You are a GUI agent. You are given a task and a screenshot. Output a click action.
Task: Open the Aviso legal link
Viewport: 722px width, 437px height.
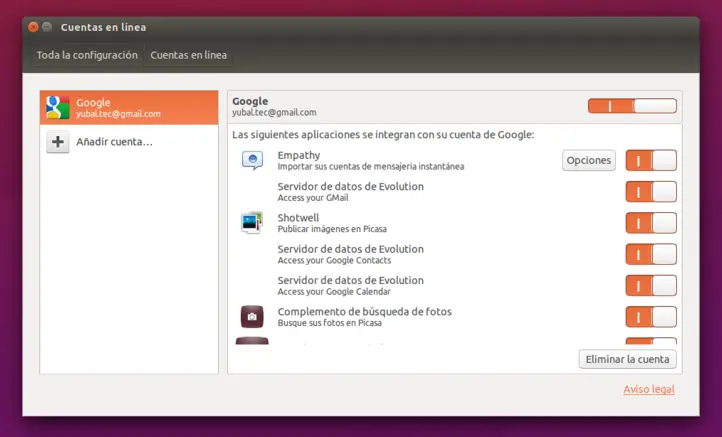click(x=649, y=390)
